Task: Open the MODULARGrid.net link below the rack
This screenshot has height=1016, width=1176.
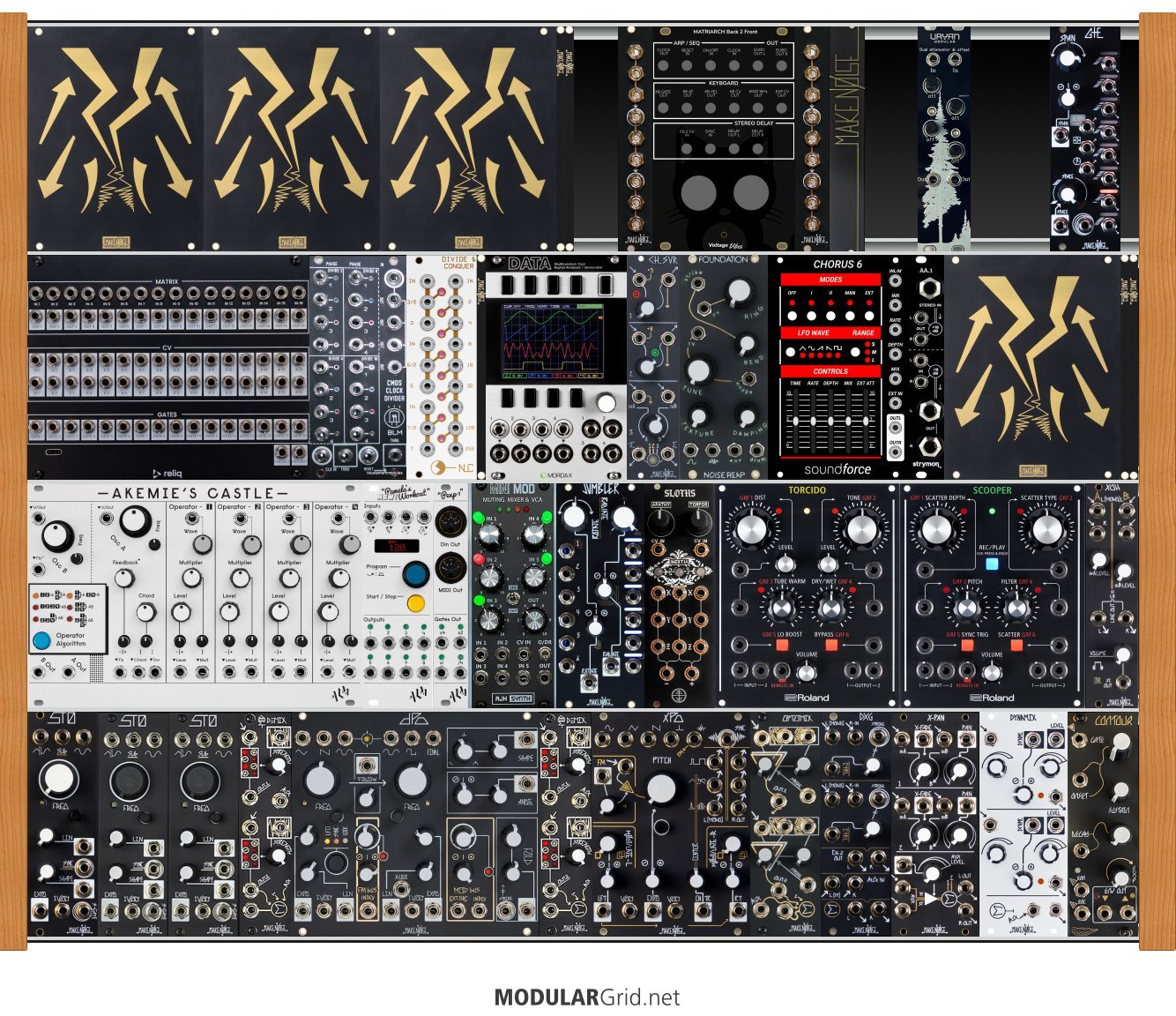Action: (x=587, y=997)
